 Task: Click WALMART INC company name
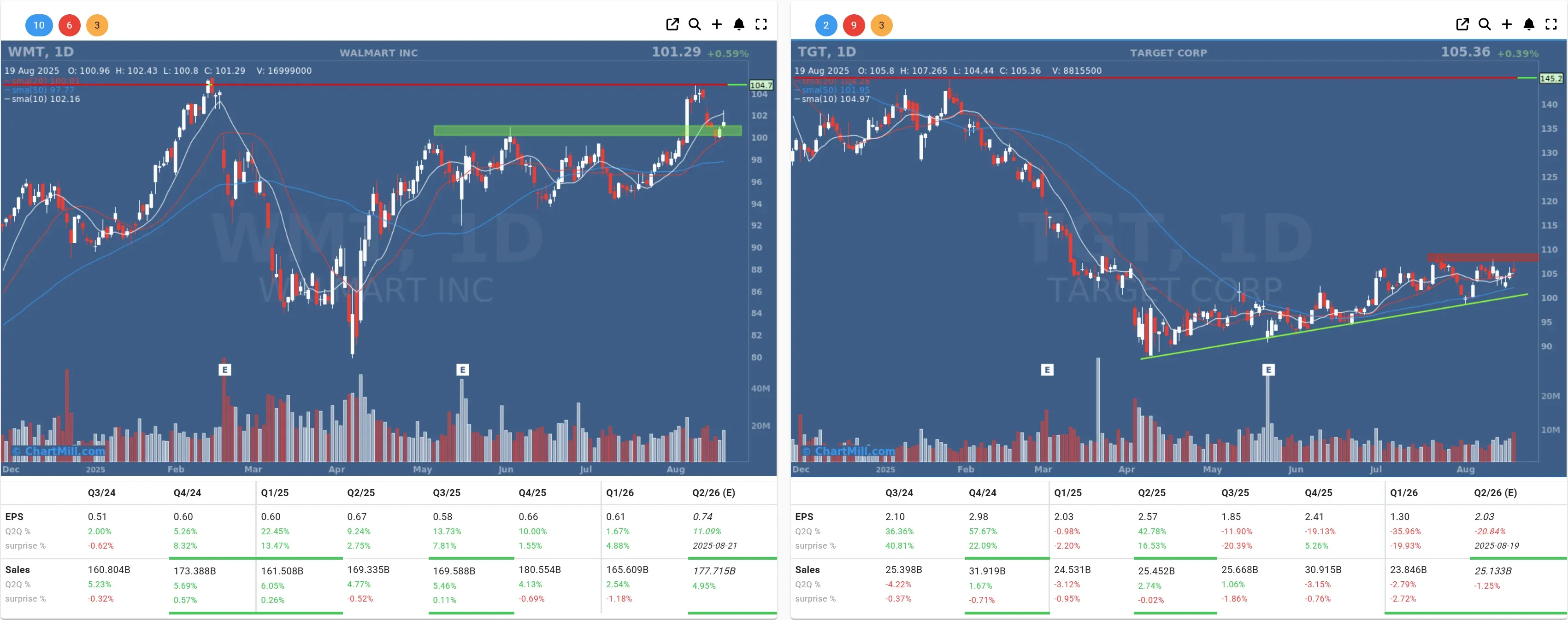click(378, 53)
